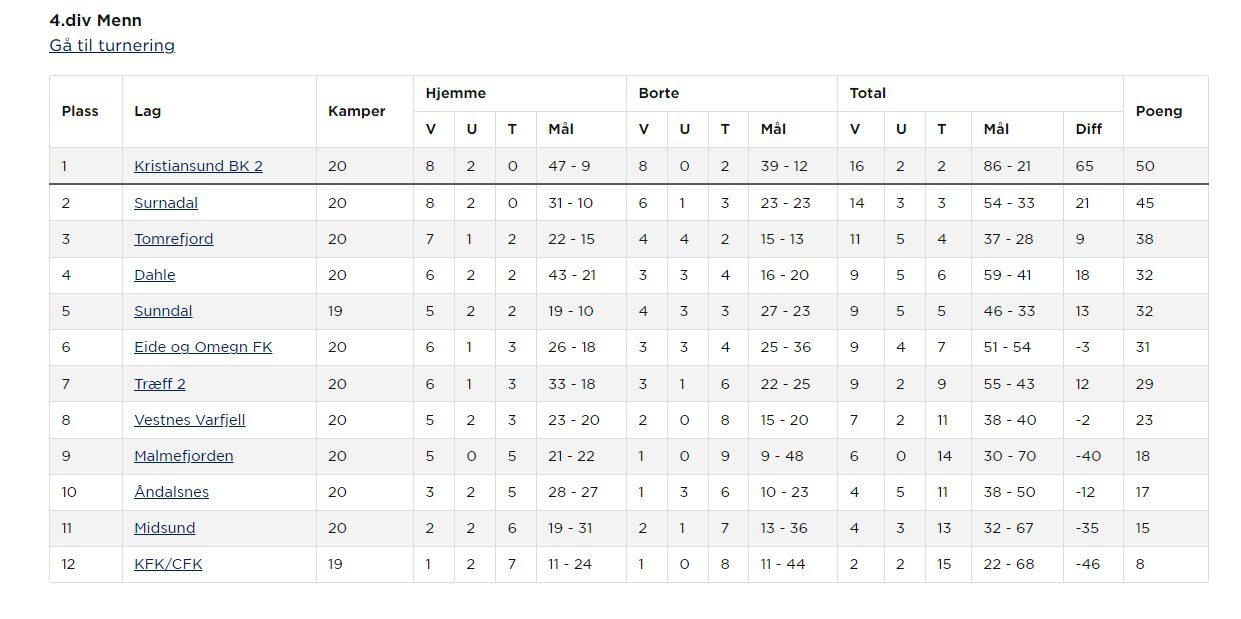View the Åndalsnes team page
Viewport: 1241px width, 619px height.
click(x=171, y=492)
